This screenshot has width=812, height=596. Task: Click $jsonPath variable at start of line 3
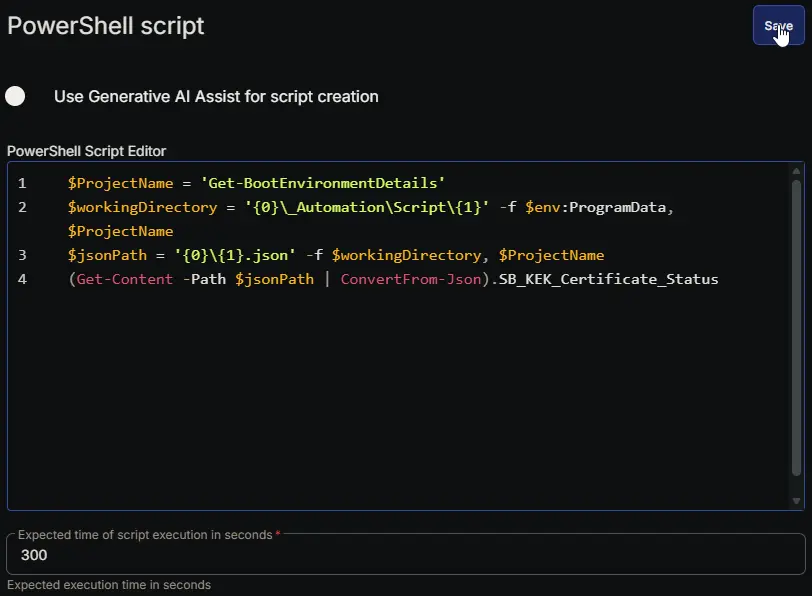click(107, 255)
